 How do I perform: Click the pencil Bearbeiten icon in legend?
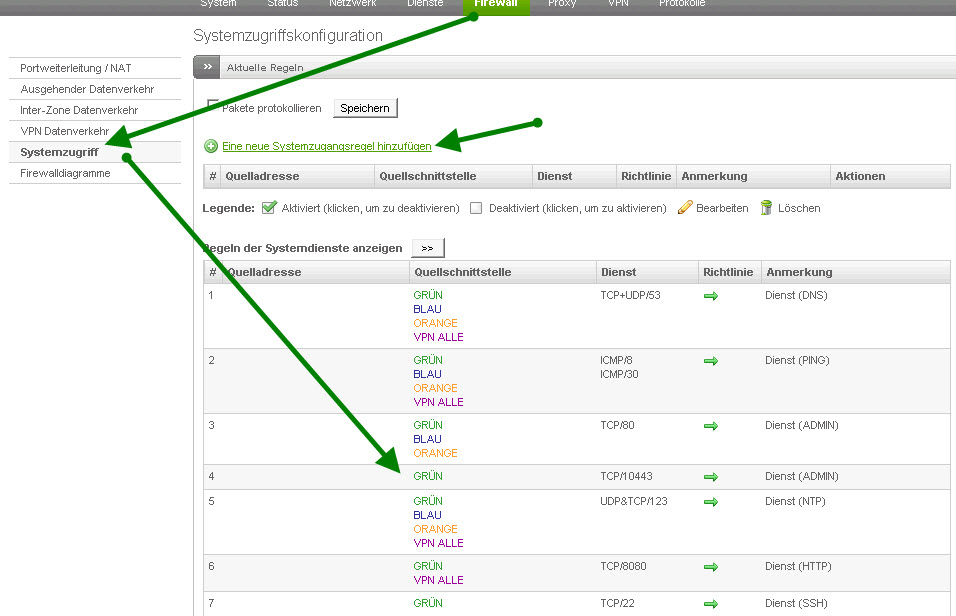coord(685,208)
